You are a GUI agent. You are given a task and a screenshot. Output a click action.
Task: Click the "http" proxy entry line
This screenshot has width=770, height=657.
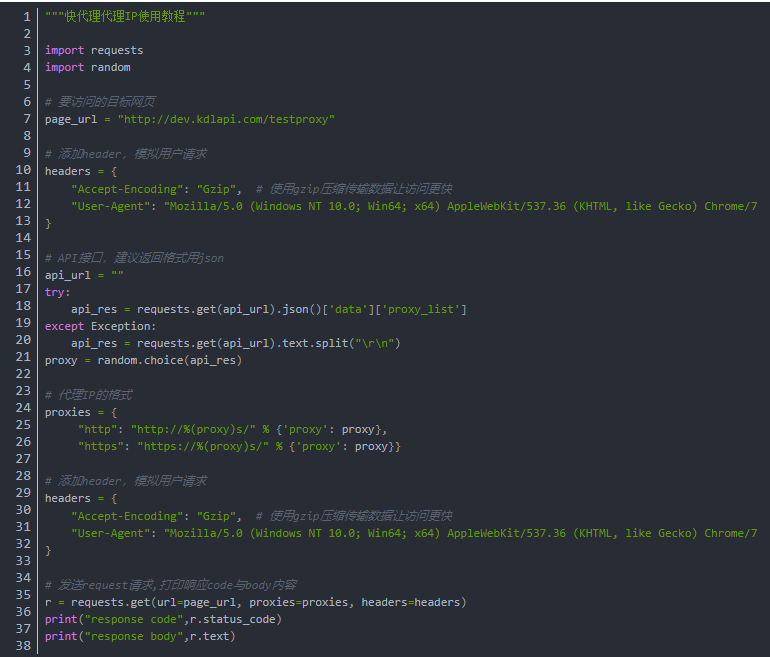[x=233, y=430]
